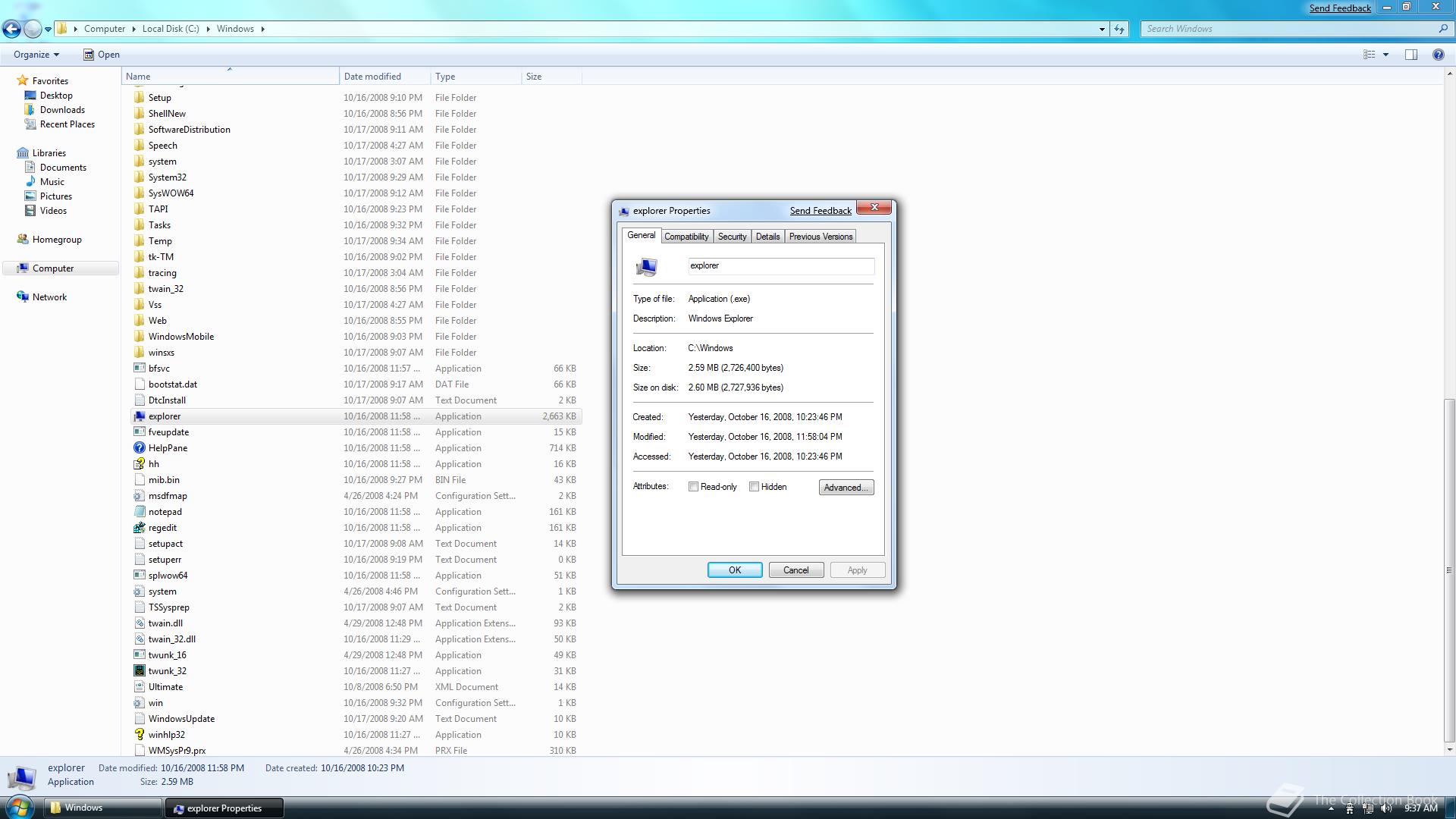Click the clock showing 9:37 AM
The image size is (1456, 819).
(1420, 808)
